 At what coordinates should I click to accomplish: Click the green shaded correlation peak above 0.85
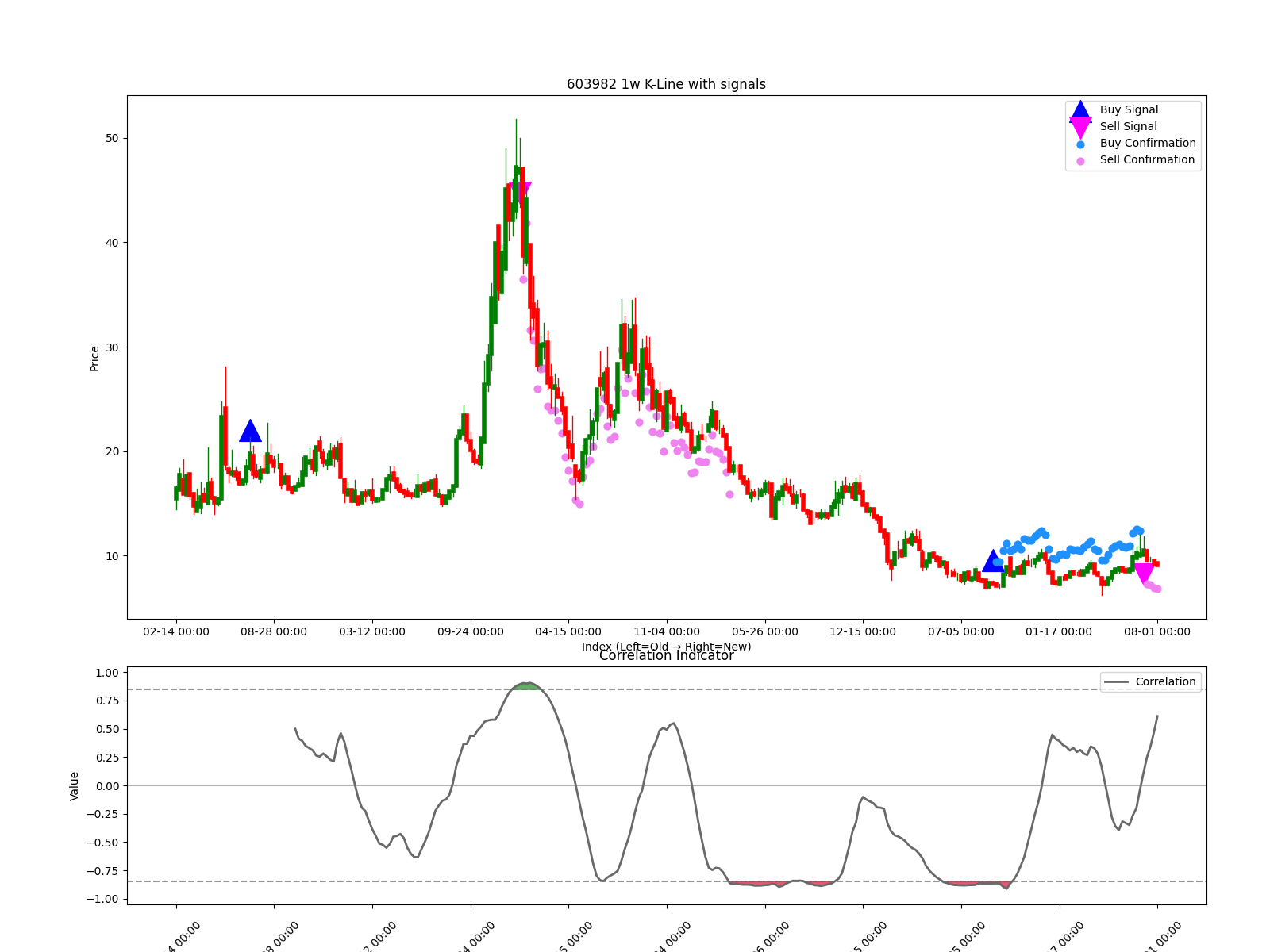tap(525, 686)
